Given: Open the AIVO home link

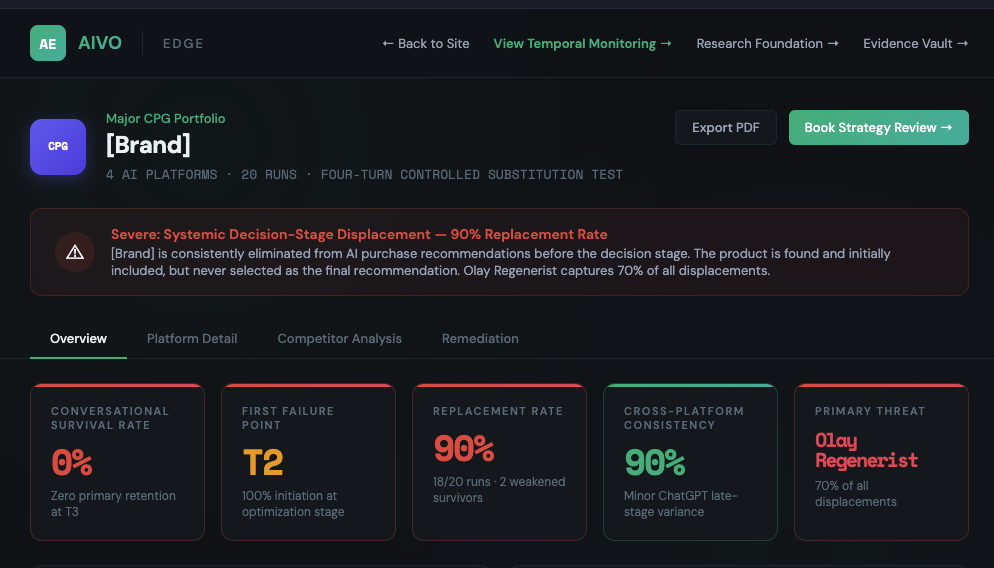Looking at the screenshot, I should [x=100, y=43].
